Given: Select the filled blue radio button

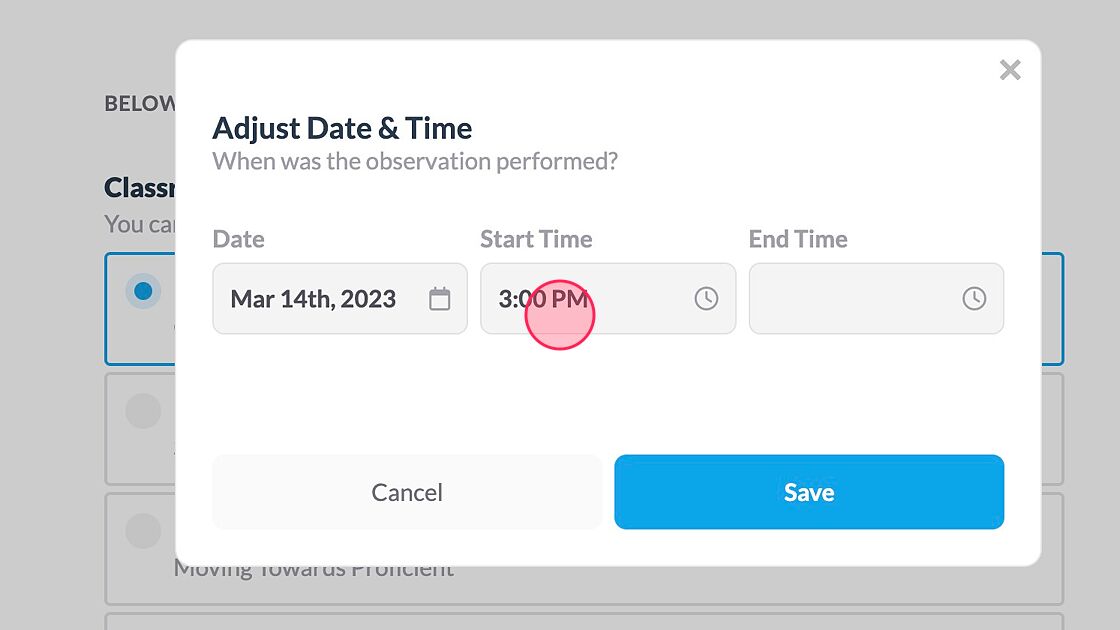Looking at the screenshot, I should point(143,290).
